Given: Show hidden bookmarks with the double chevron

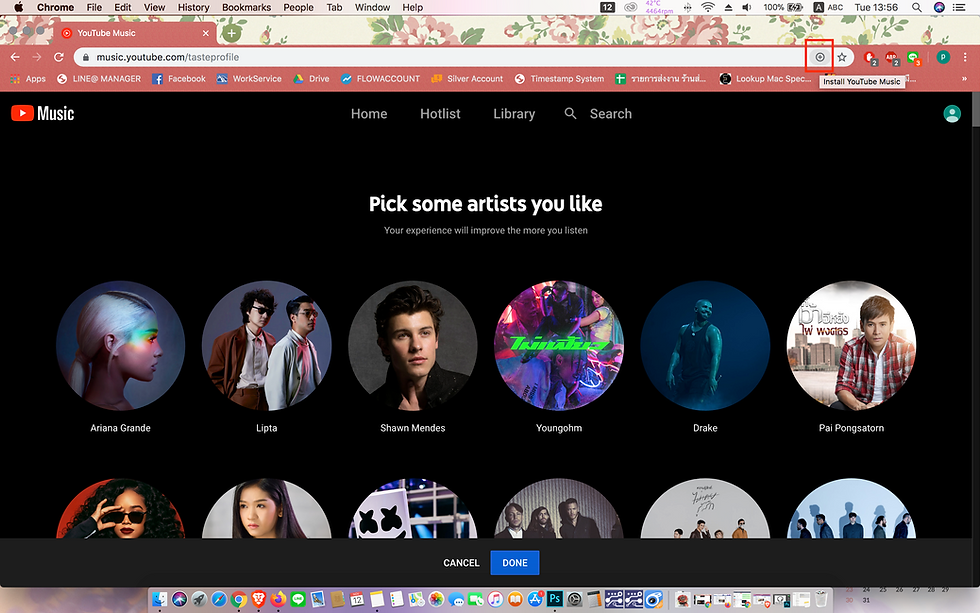Looking at the screenshot, I should point(964,79).
